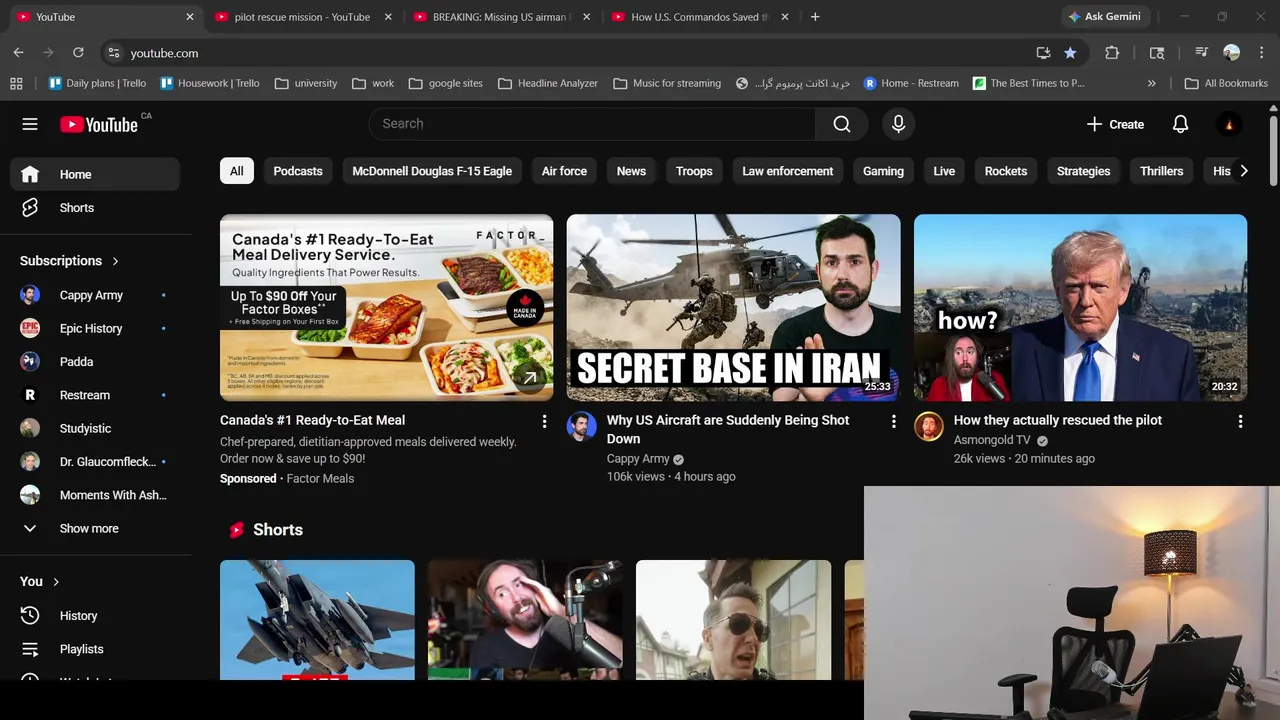Select the McDonnell Douglas F-15 Eagle chip
1280x720 pixels.
432,171
